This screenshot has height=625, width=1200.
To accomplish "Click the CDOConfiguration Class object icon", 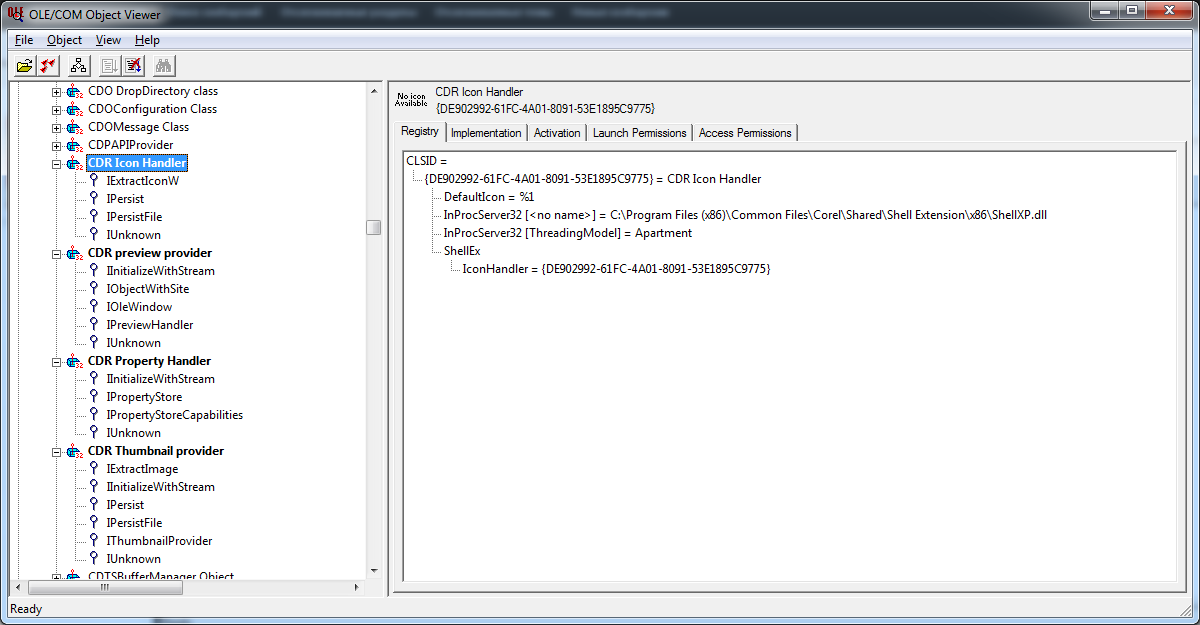I will point(75,109).
